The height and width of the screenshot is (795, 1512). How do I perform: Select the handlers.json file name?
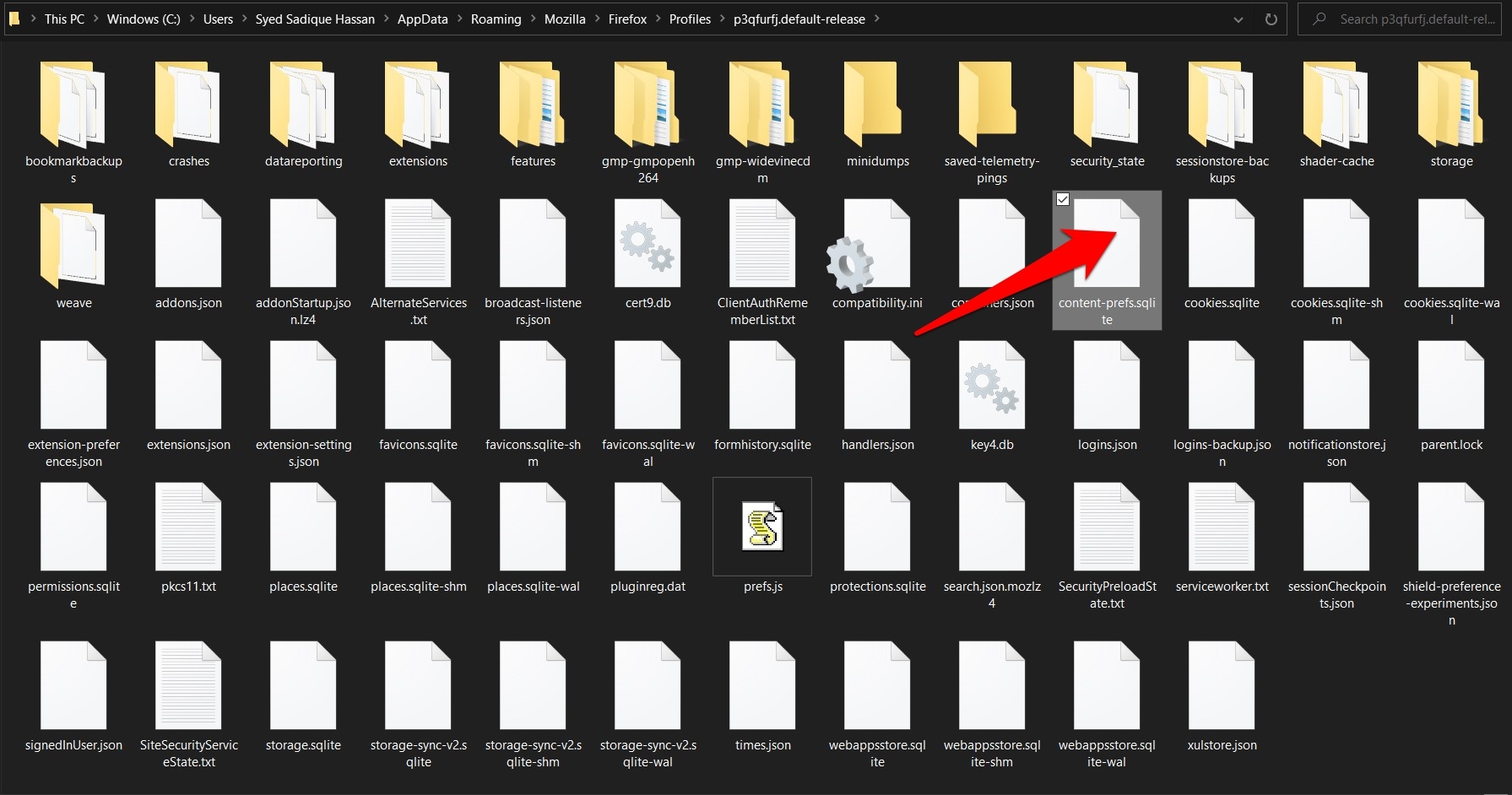[x=877, y=445]
